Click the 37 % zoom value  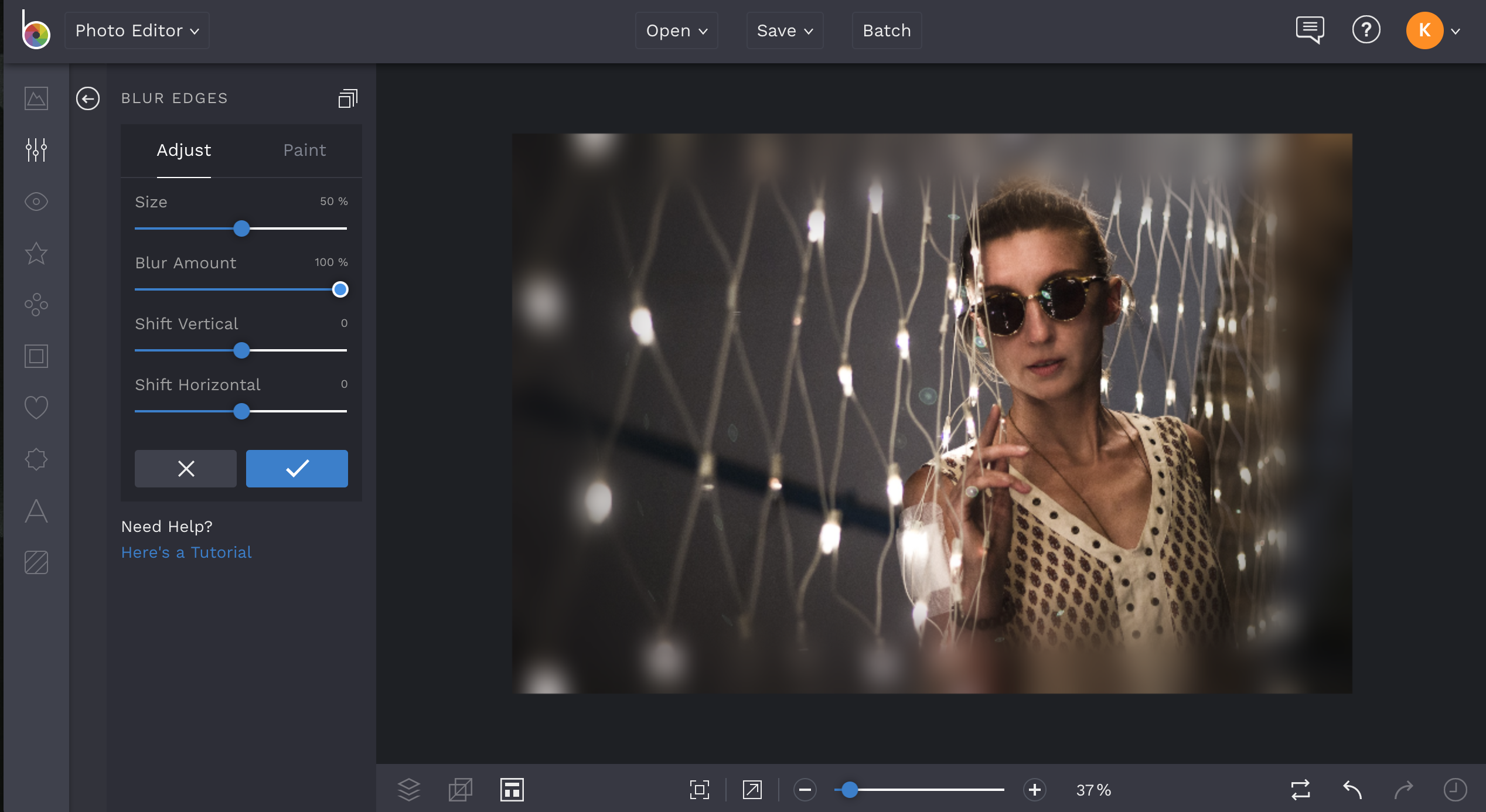1093,790
